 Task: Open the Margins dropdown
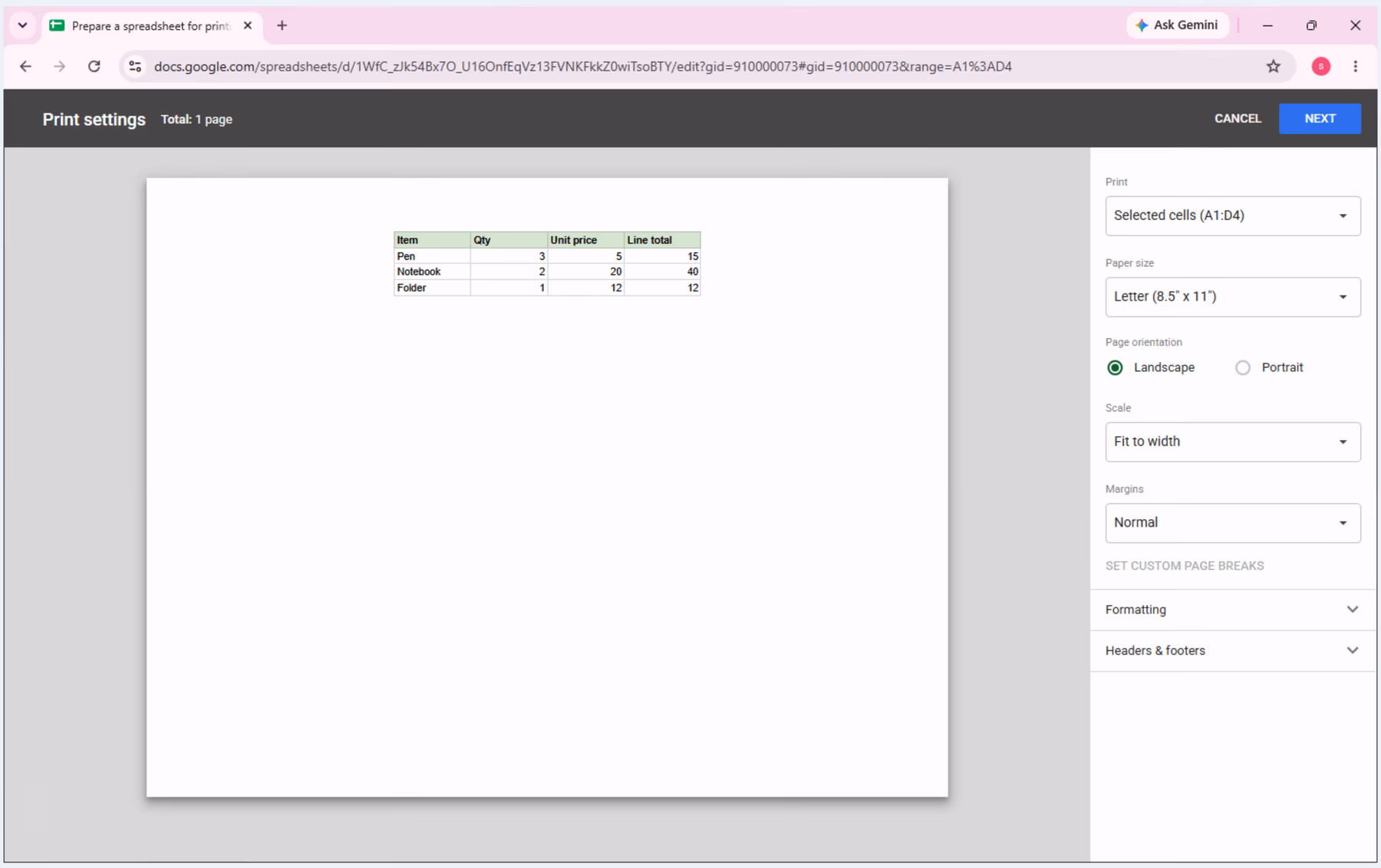[x=1232, y=523]
